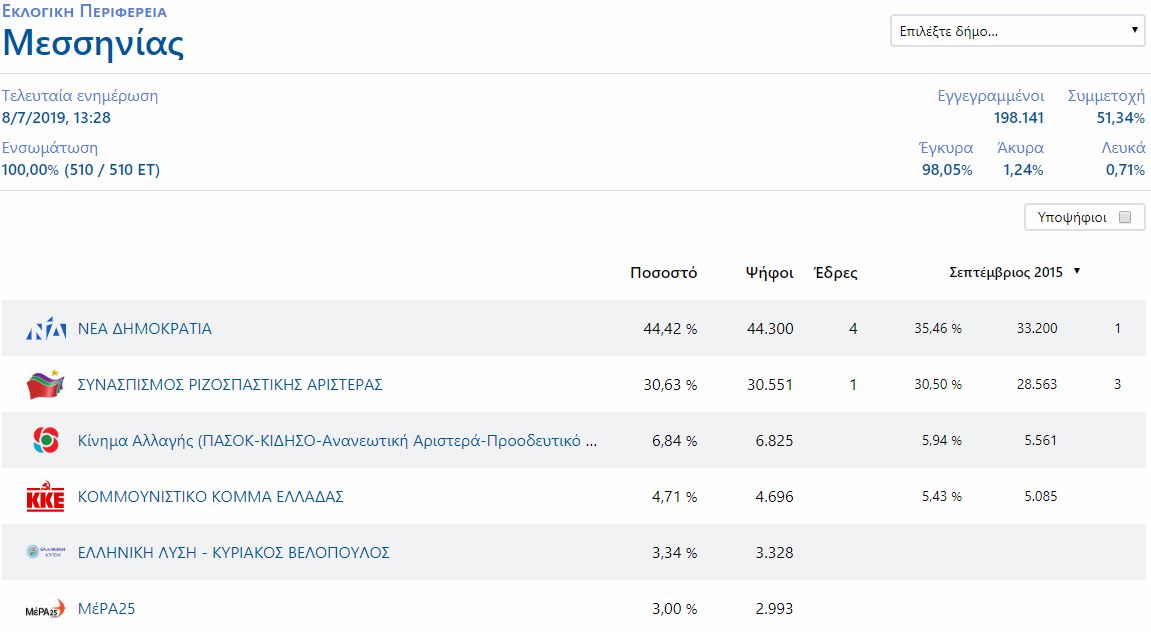1151x632 pixels.
Task: Click the Μεσσηνίας region title
Action: (93, 44)
